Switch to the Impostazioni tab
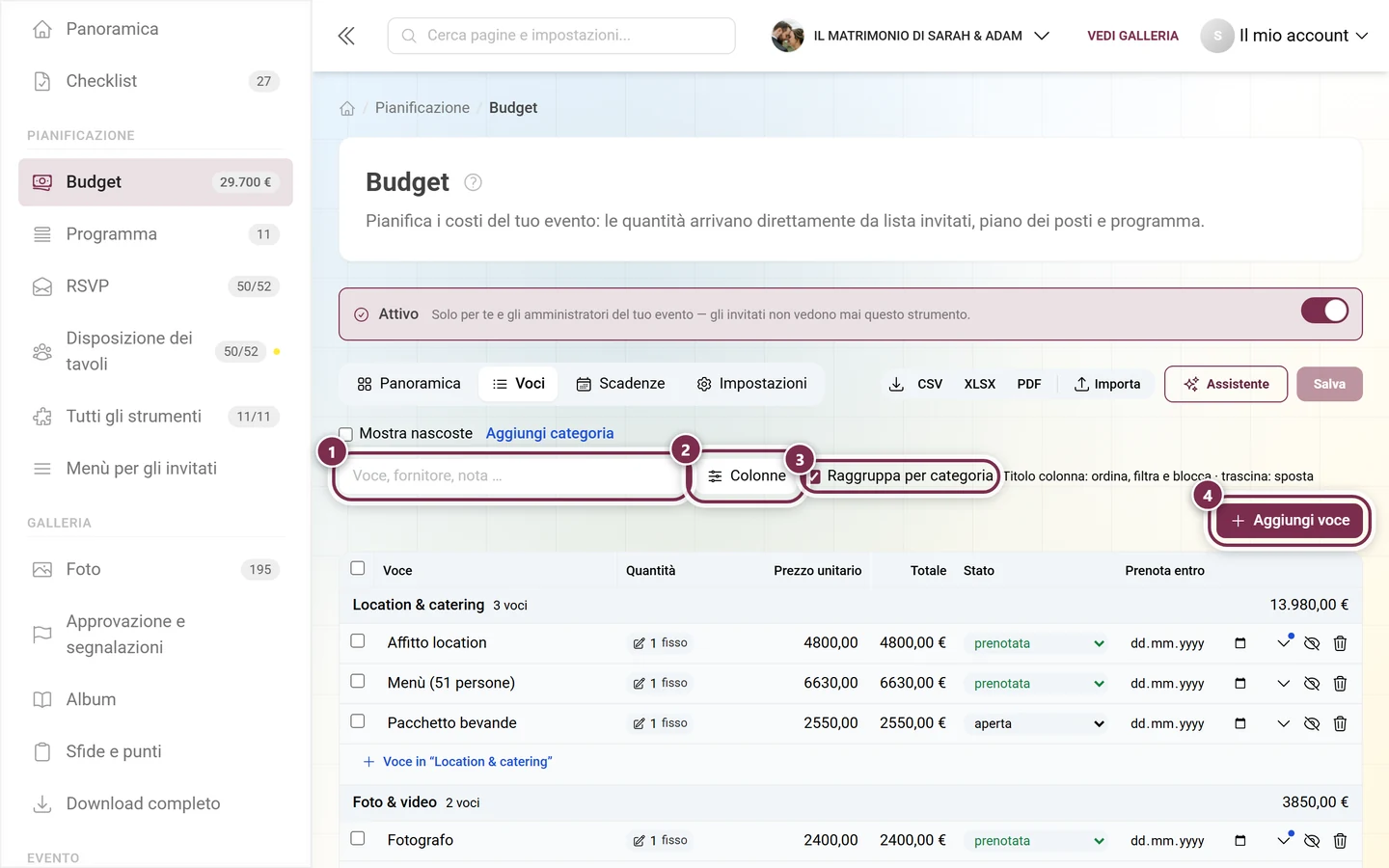The width and height of the screenshot is (1389, 868). 752,384
